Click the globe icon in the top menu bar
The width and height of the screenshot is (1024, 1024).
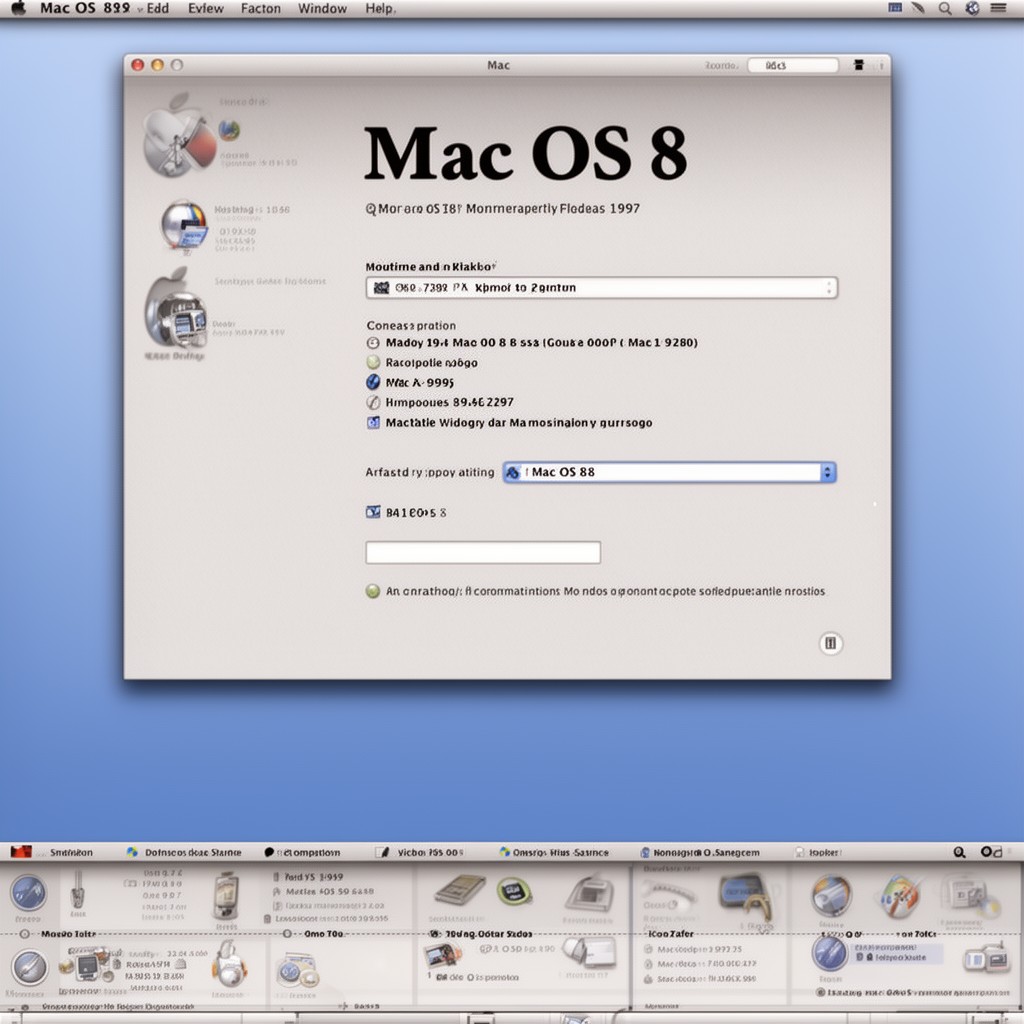(x=972, y=8)
